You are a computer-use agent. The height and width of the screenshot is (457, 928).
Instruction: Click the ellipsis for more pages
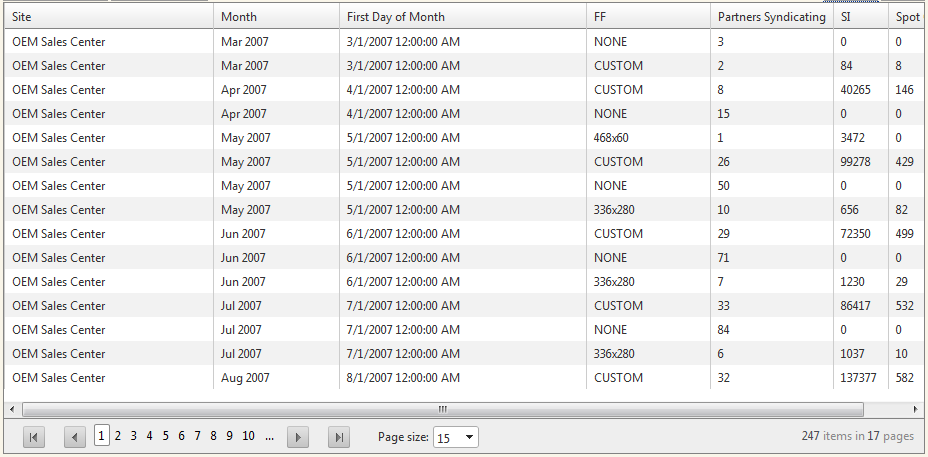tap(270, 436)
